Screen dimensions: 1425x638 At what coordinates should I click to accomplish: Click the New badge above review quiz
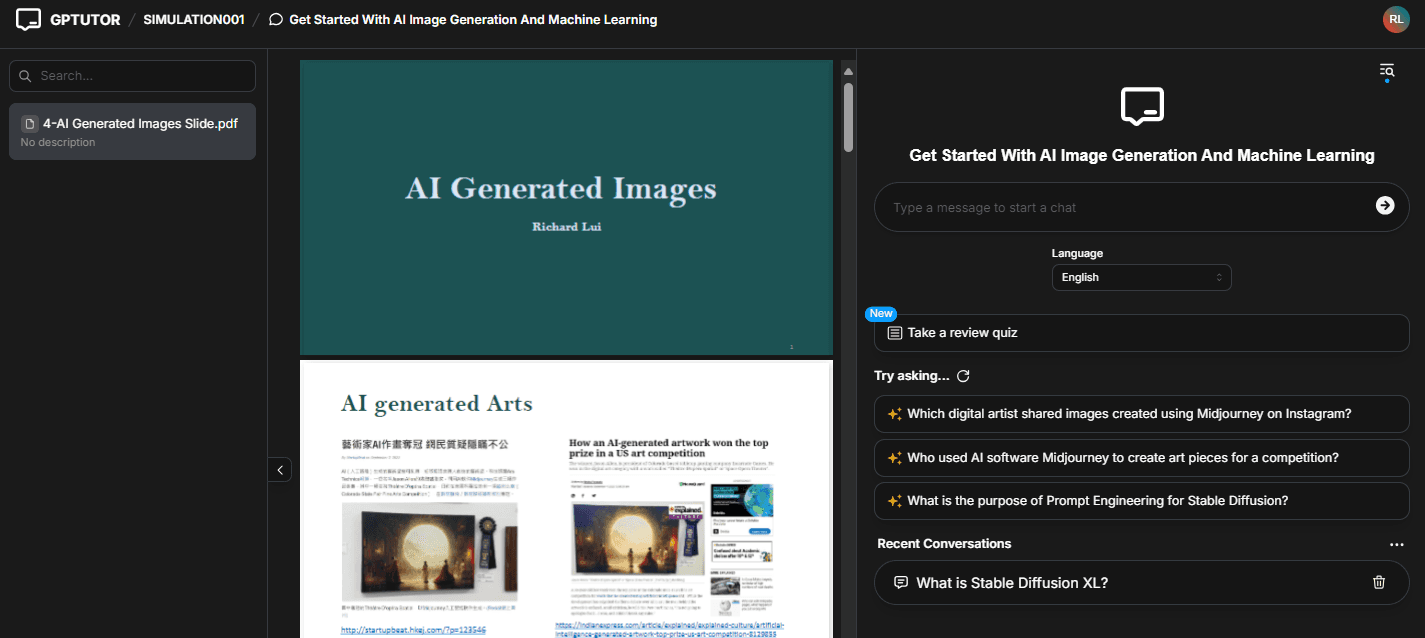[x=881, y=313]
